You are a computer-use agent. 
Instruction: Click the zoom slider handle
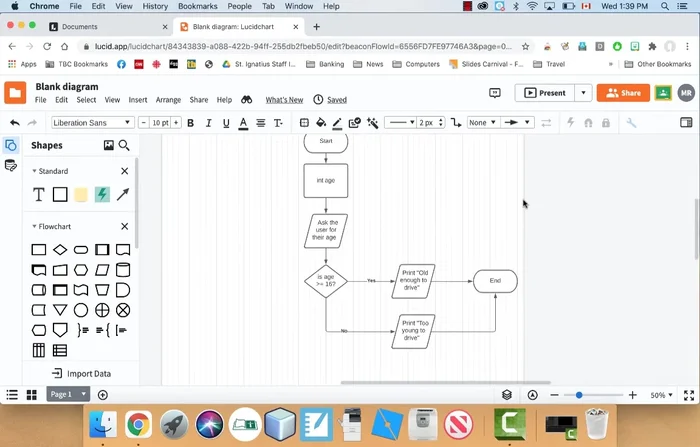click(579, 395)
